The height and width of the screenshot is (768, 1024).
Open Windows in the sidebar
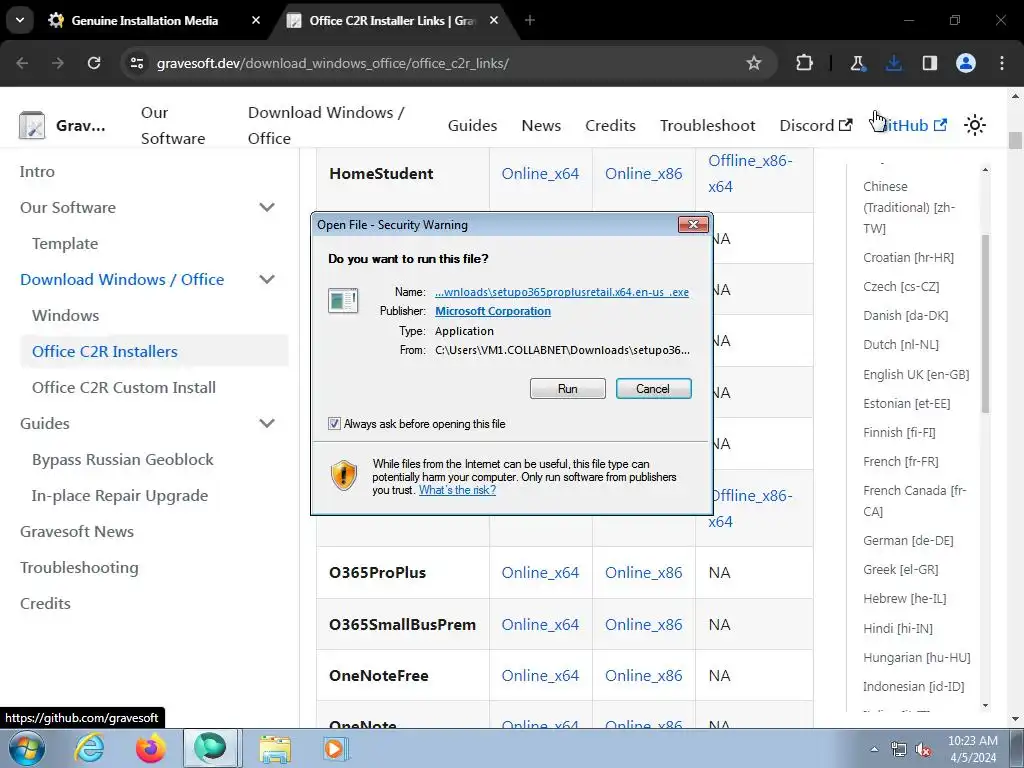point(65,315)
